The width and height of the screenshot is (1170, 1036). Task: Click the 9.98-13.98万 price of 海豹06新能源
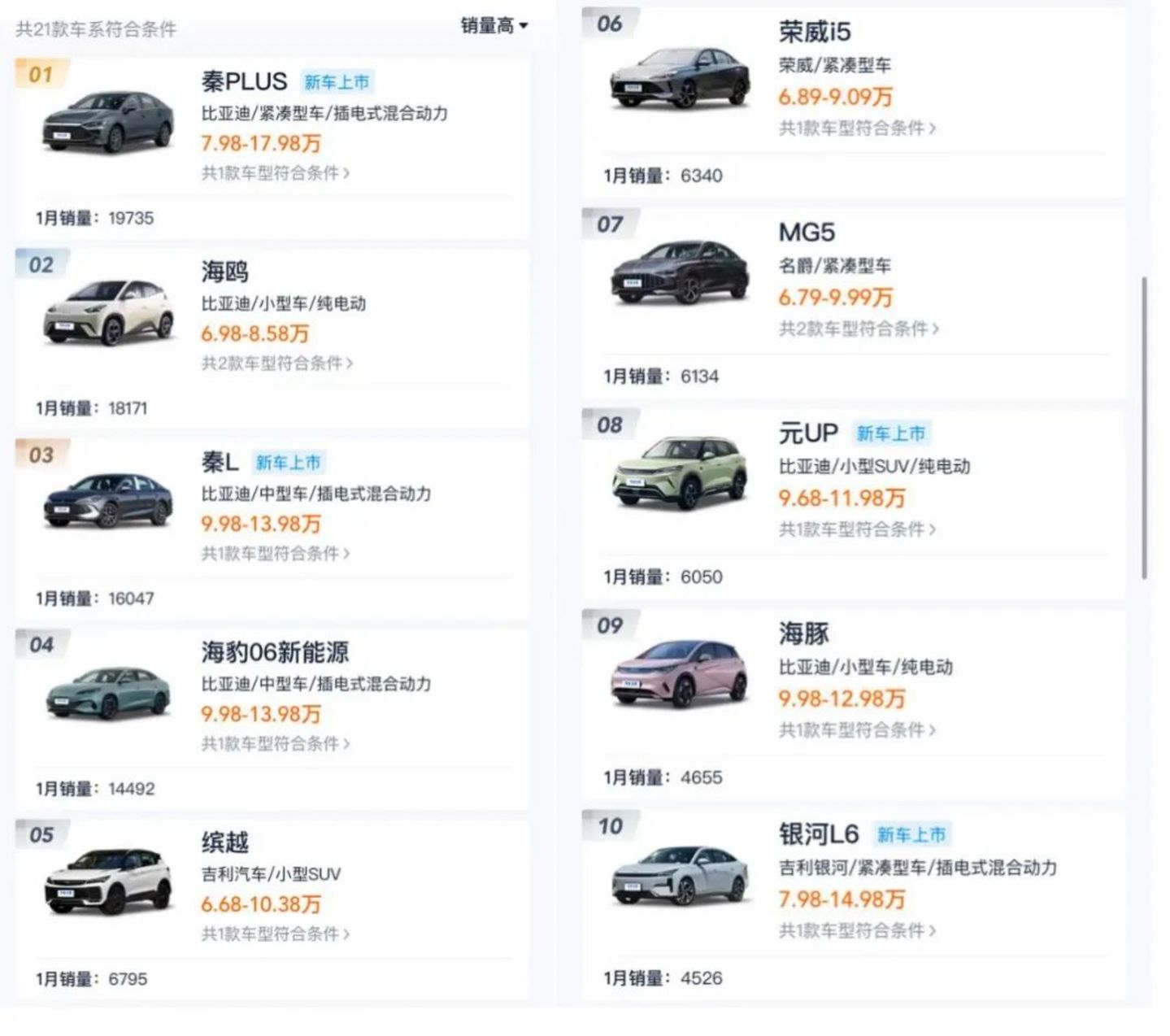261,714
